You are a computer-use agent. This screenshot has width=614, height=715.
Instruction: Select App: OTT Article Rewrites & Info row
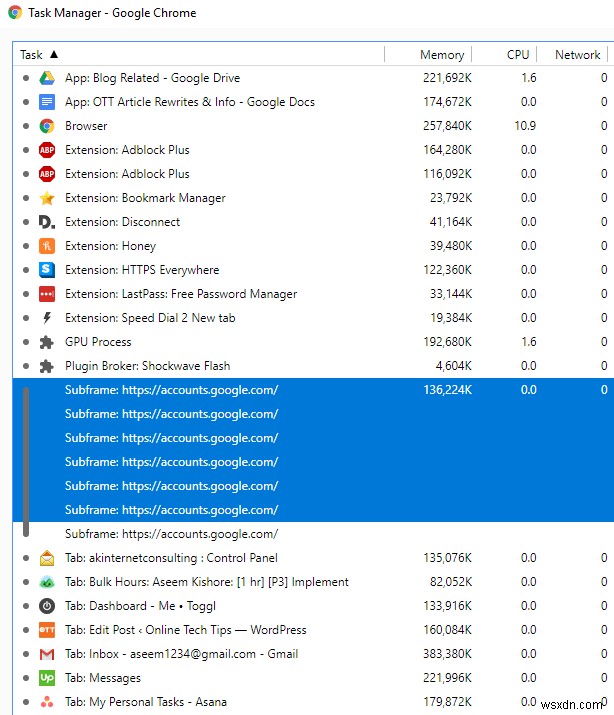click(313, 102)
